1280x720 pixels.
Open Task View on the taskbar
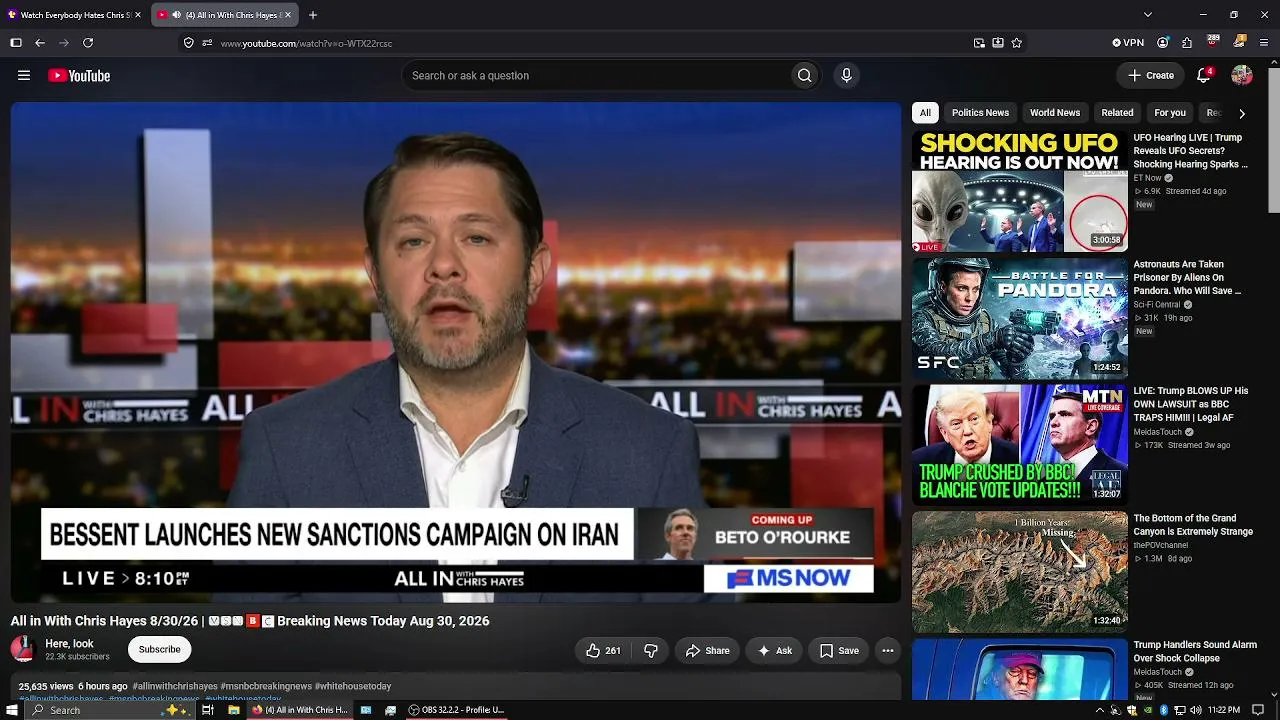click(208, 710)
